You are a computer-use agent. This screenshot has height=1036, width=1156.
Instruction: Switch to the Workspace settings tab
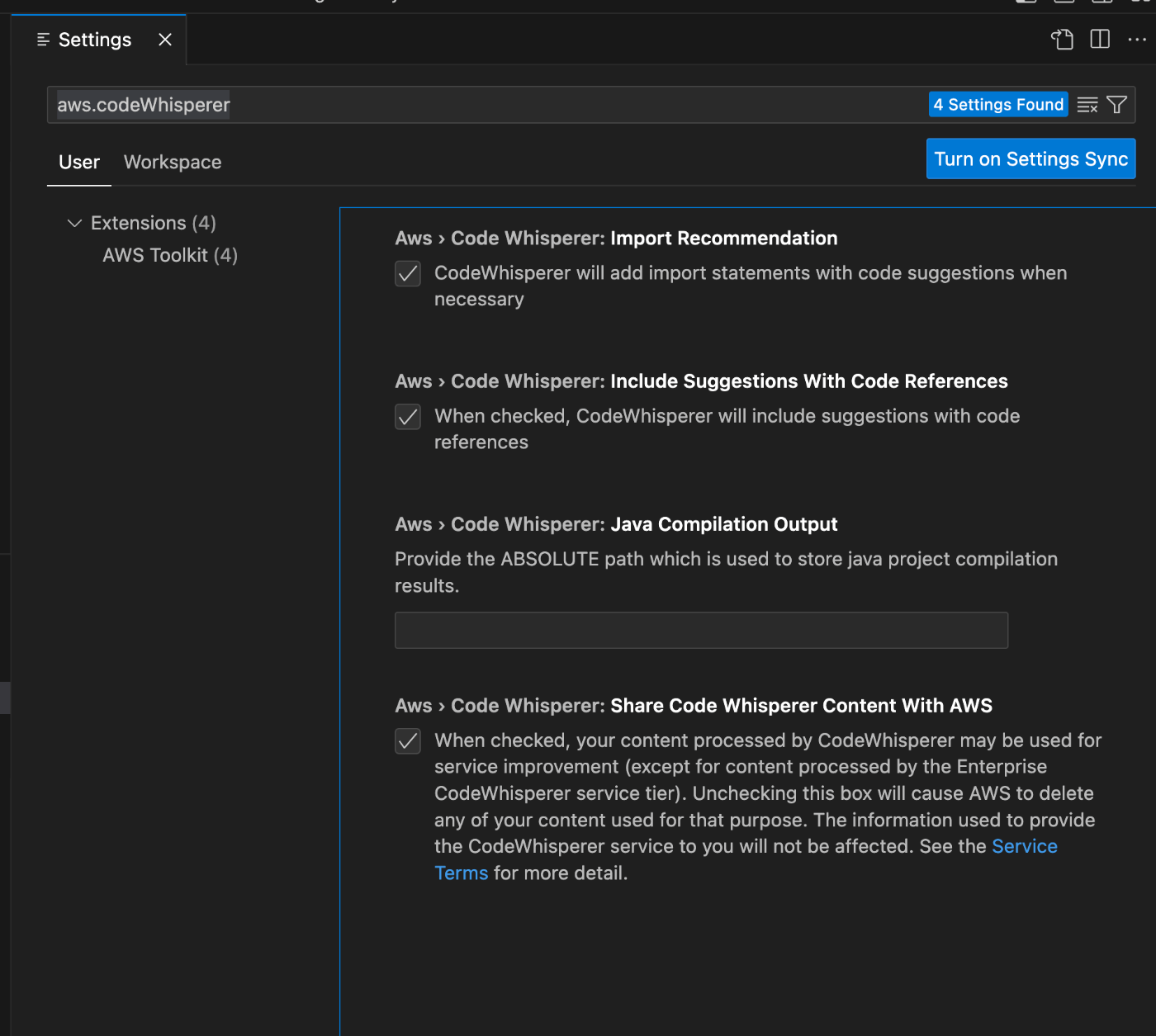[173, 162]
